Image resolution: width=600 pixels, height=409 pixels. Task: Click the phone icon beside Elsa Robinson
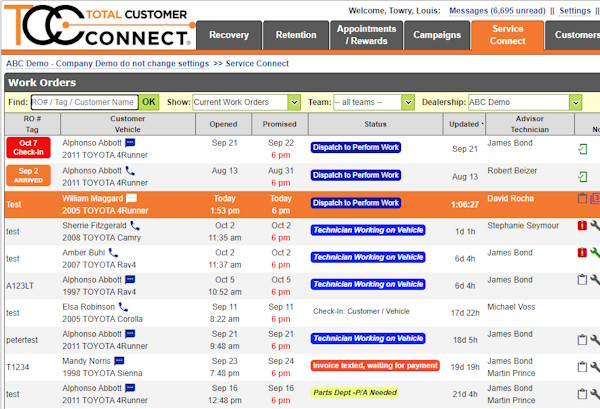123,307
